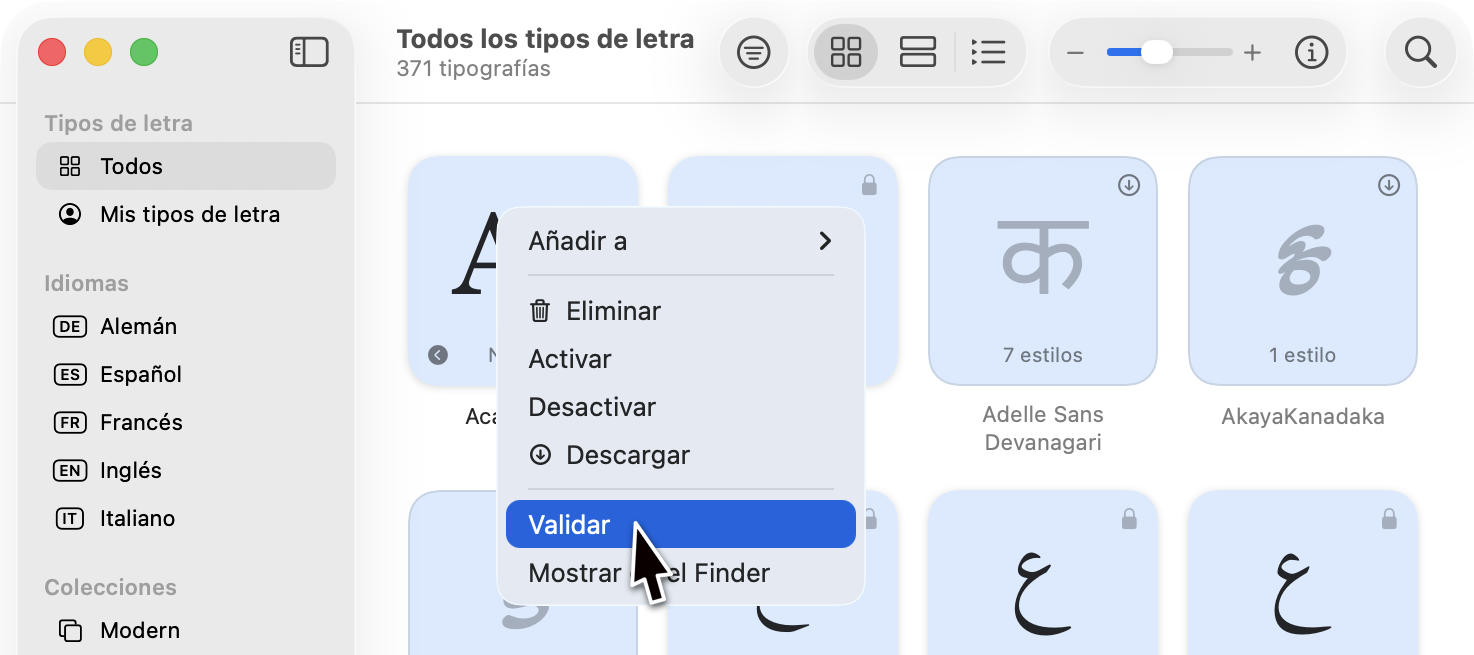Download the AkayaKanadaka font via its arrow icon
The height and width of the screenshot is (655, 1474).
click(x=1388, y=184)
